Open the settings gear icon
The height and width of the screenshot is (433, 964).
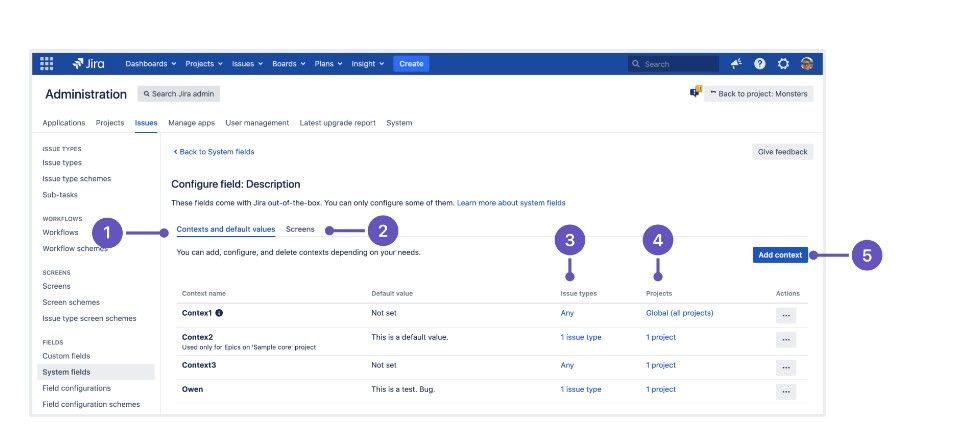click(x=783, y=63)
